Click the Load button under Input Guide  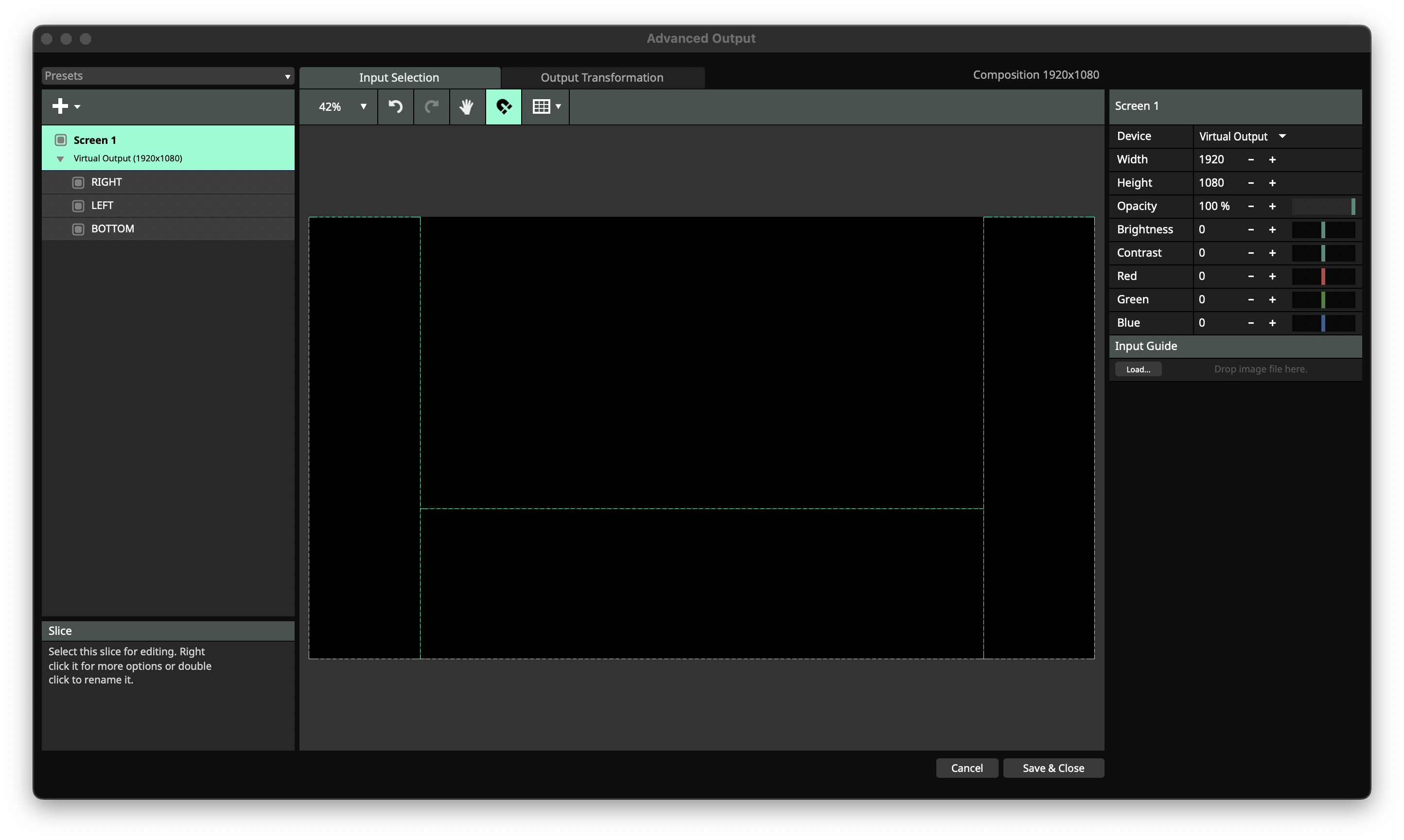click(x=1138, y=368)
